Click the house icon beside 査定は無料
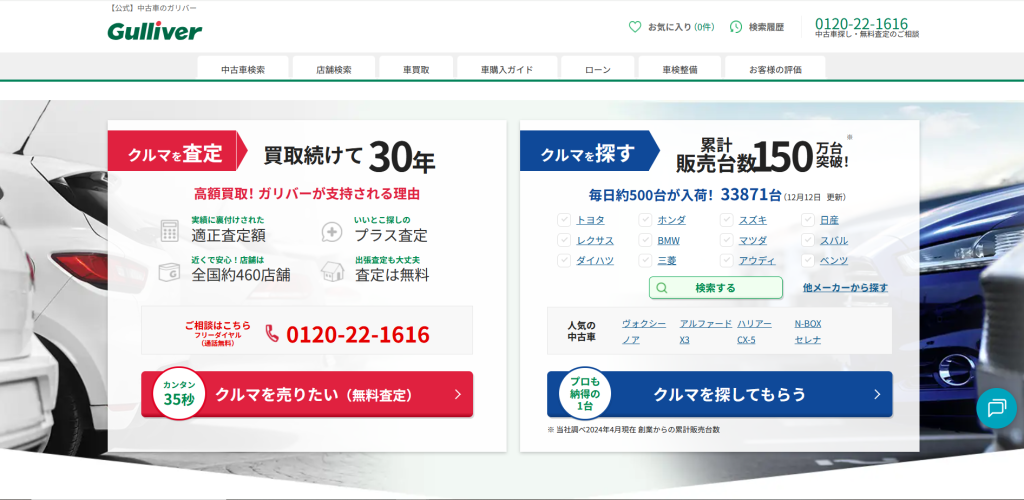This screenshot has width=1024, height=500. point(332,270)
